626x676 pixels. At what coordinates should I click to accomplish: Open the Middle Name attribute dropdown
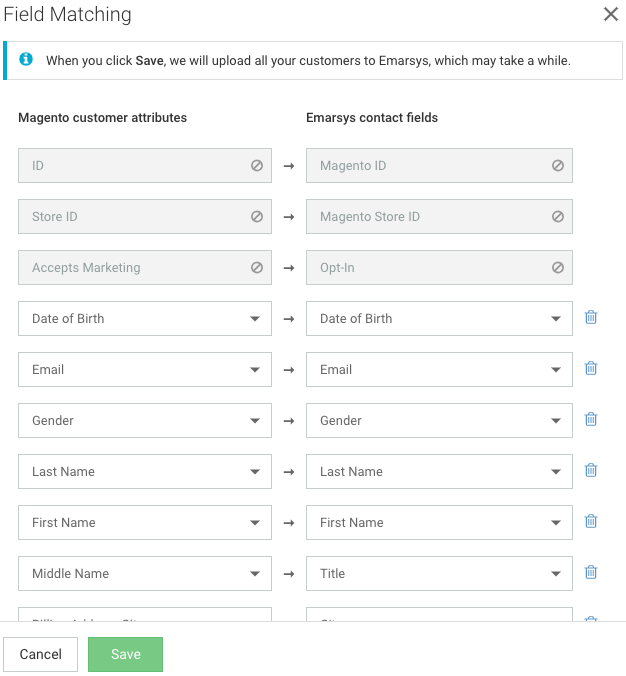tap(145, 573)
